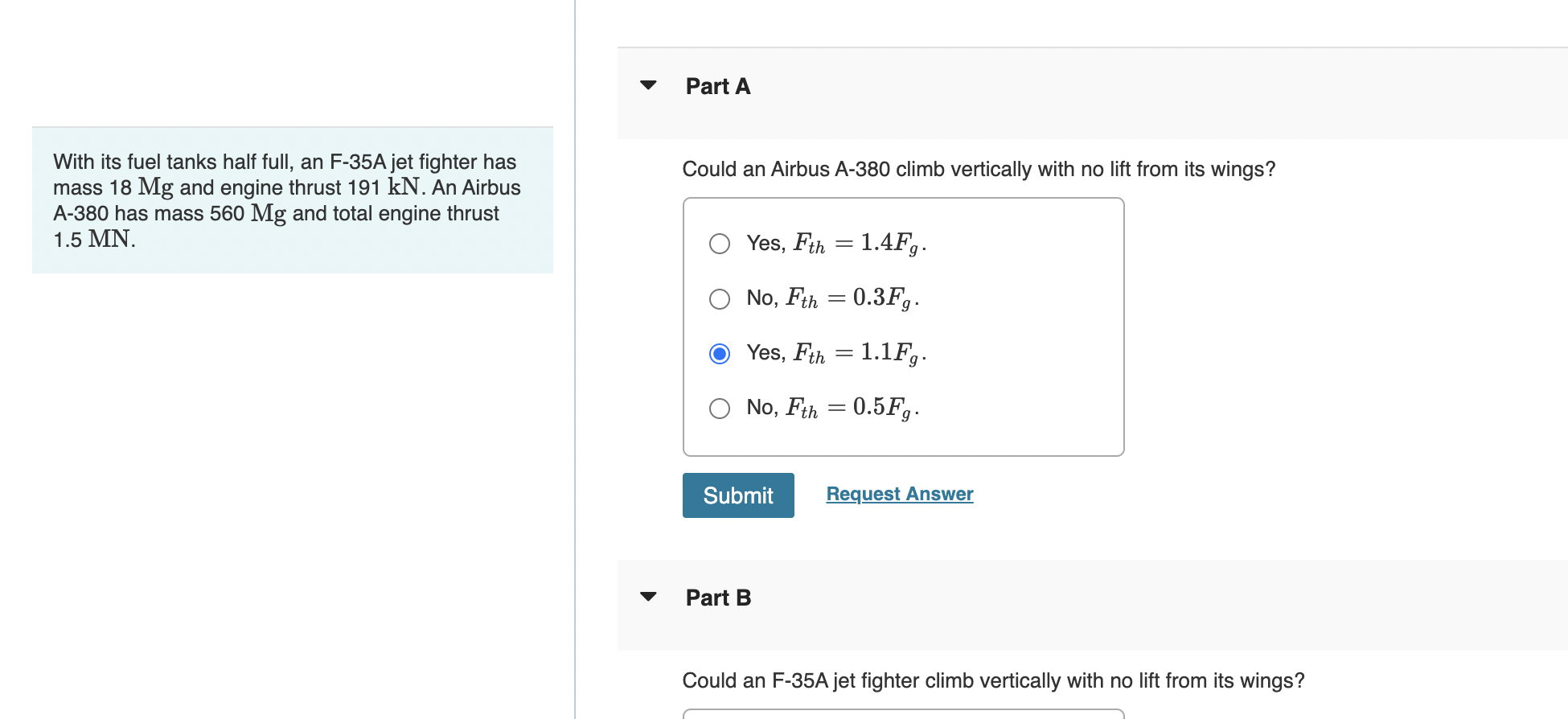Viewport: 1568px width, 719px height.
Task: Click the answer label text 'No, Fth = 0.5Fg'
Action: click(x=832, y=408)
